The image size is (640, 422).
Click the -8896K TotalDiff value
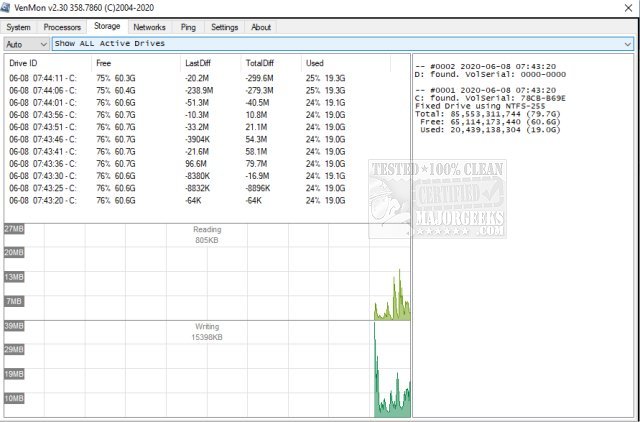pos(258,189)
